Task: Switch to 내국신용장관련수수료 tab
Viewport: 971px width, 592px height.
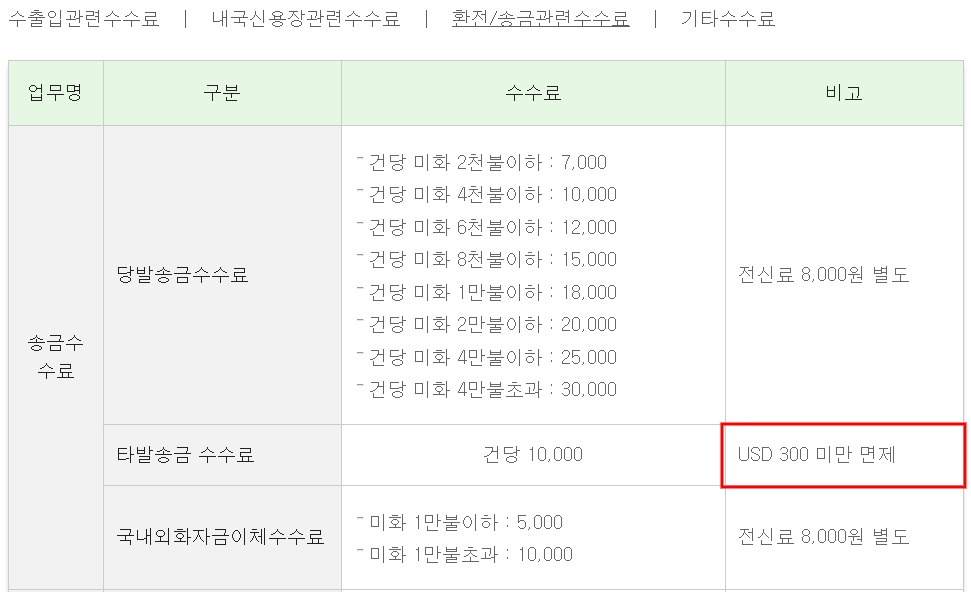Action: tap(305, 18)
